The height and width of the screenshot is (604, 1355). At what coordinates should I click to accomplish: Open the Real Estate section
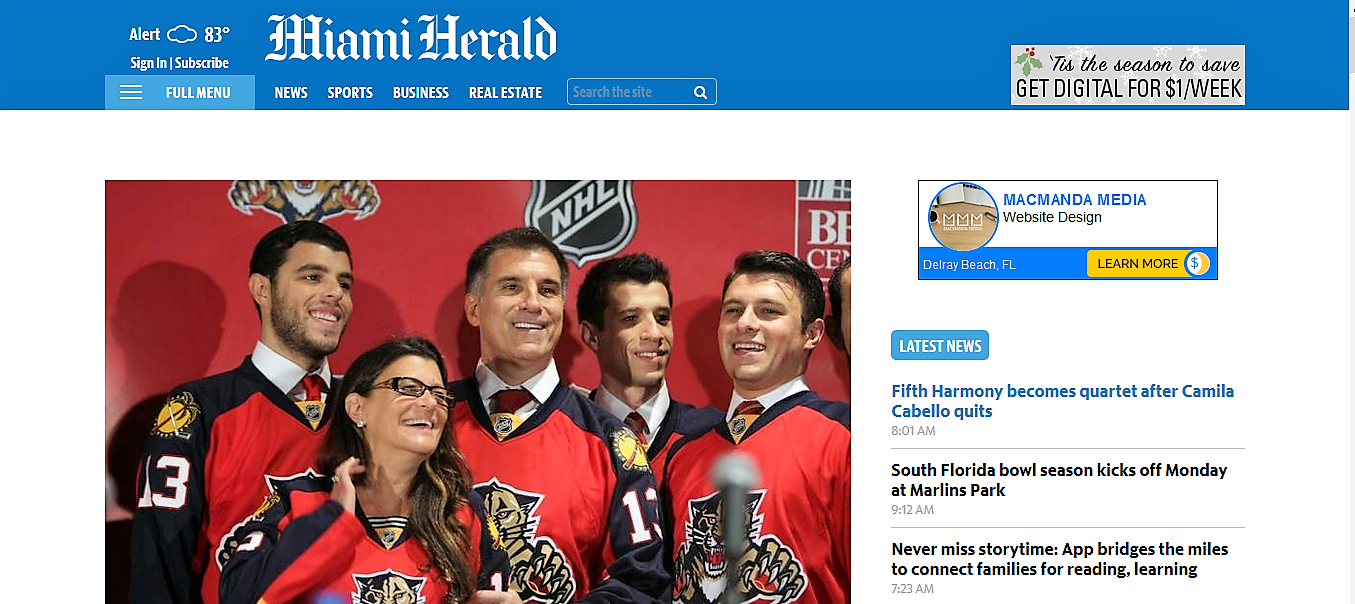pyautogui.click(x=505, y=92)
